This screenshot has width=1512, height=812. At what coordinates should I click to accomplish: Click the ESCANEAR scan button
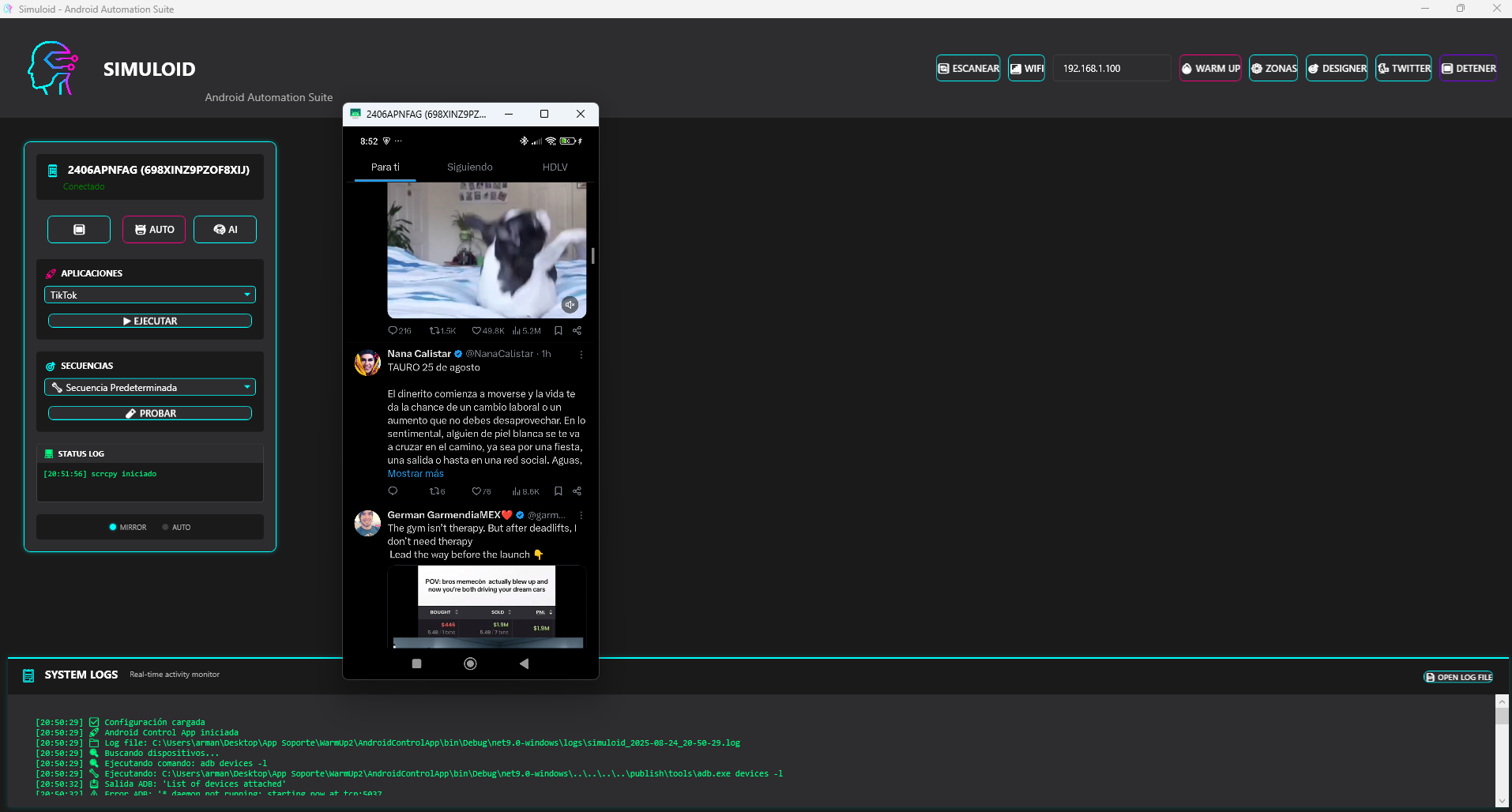tap(968, 69)
